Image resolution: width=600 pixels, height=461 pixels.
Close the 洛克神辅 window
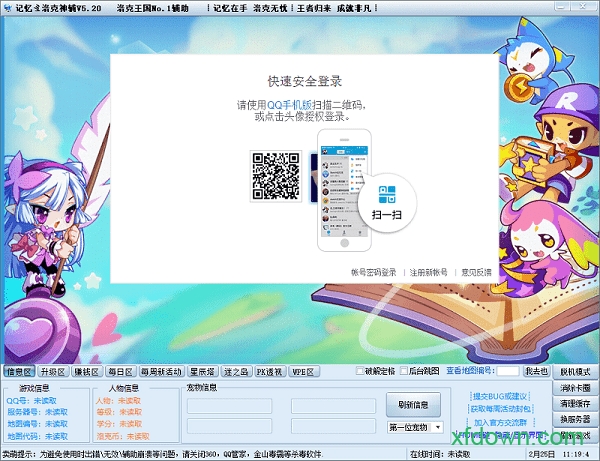(583, 6)
